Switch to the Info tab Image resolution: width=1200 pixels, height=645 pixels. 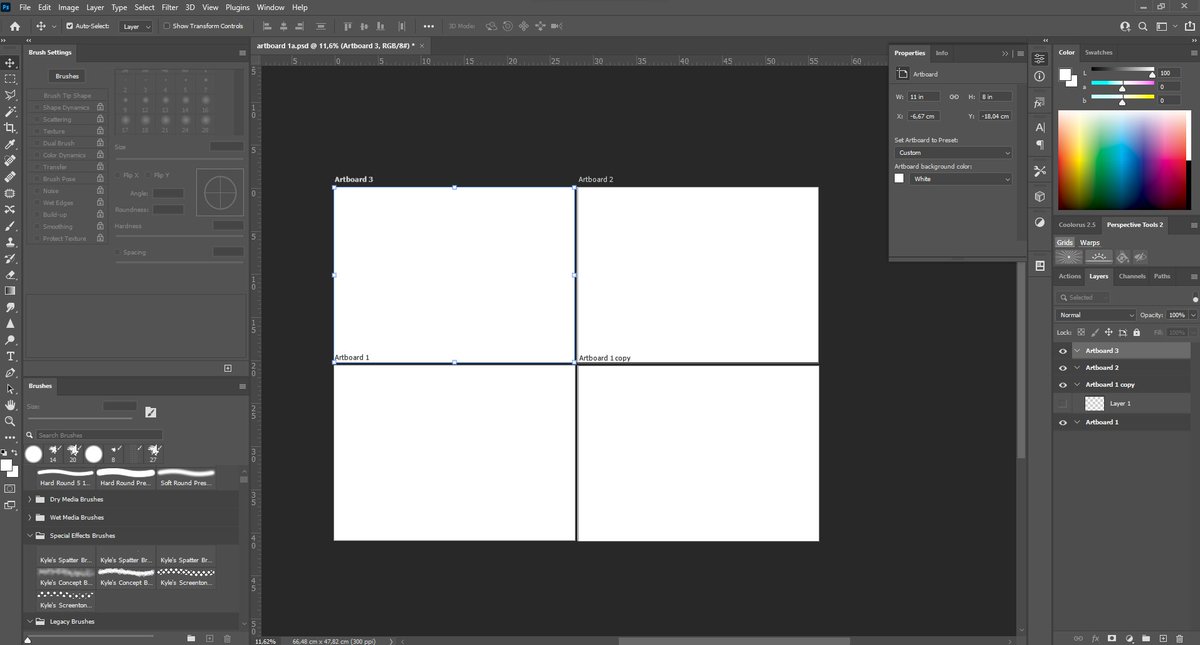tap(941, 53)
